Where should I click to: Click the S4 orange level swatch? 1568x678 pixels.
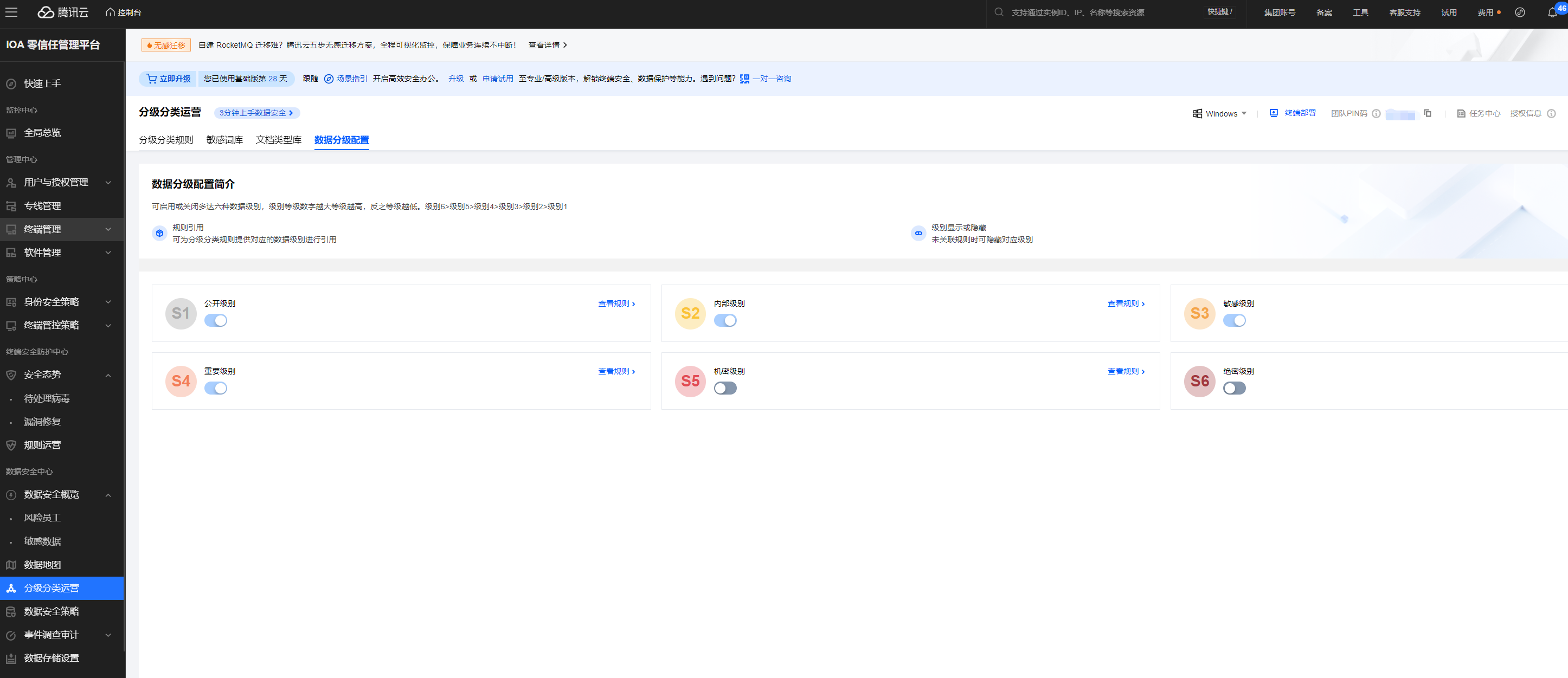click(181, 382)
